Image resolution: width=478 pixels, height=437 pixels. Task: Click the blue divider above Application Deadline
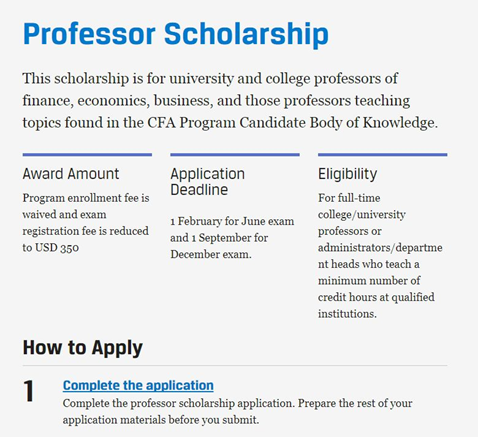[x=235, y=155]
